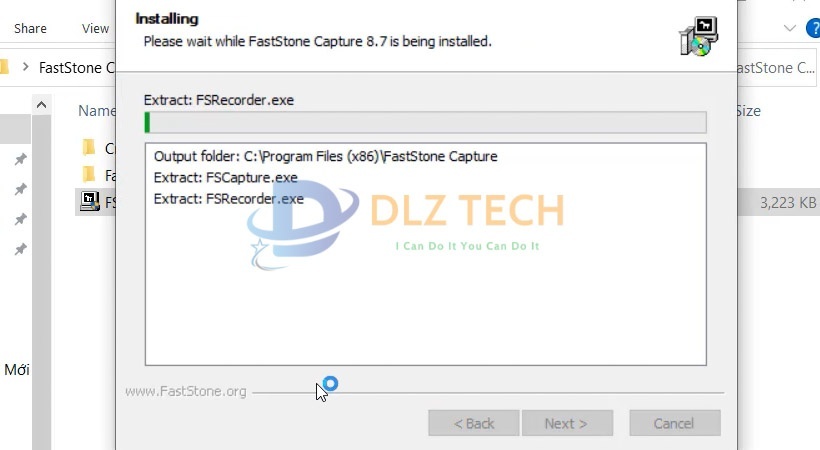The height and width of the screenshot is (450, 820).
Task: Click the fourth pin icon in Quick Access
Action: click(x=20, y=249)
